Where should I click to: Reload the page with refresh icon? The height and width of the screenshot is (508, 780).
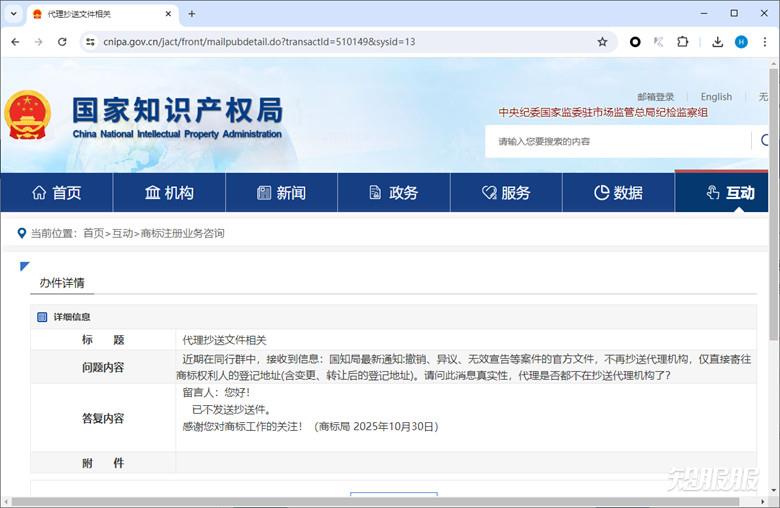62,42
